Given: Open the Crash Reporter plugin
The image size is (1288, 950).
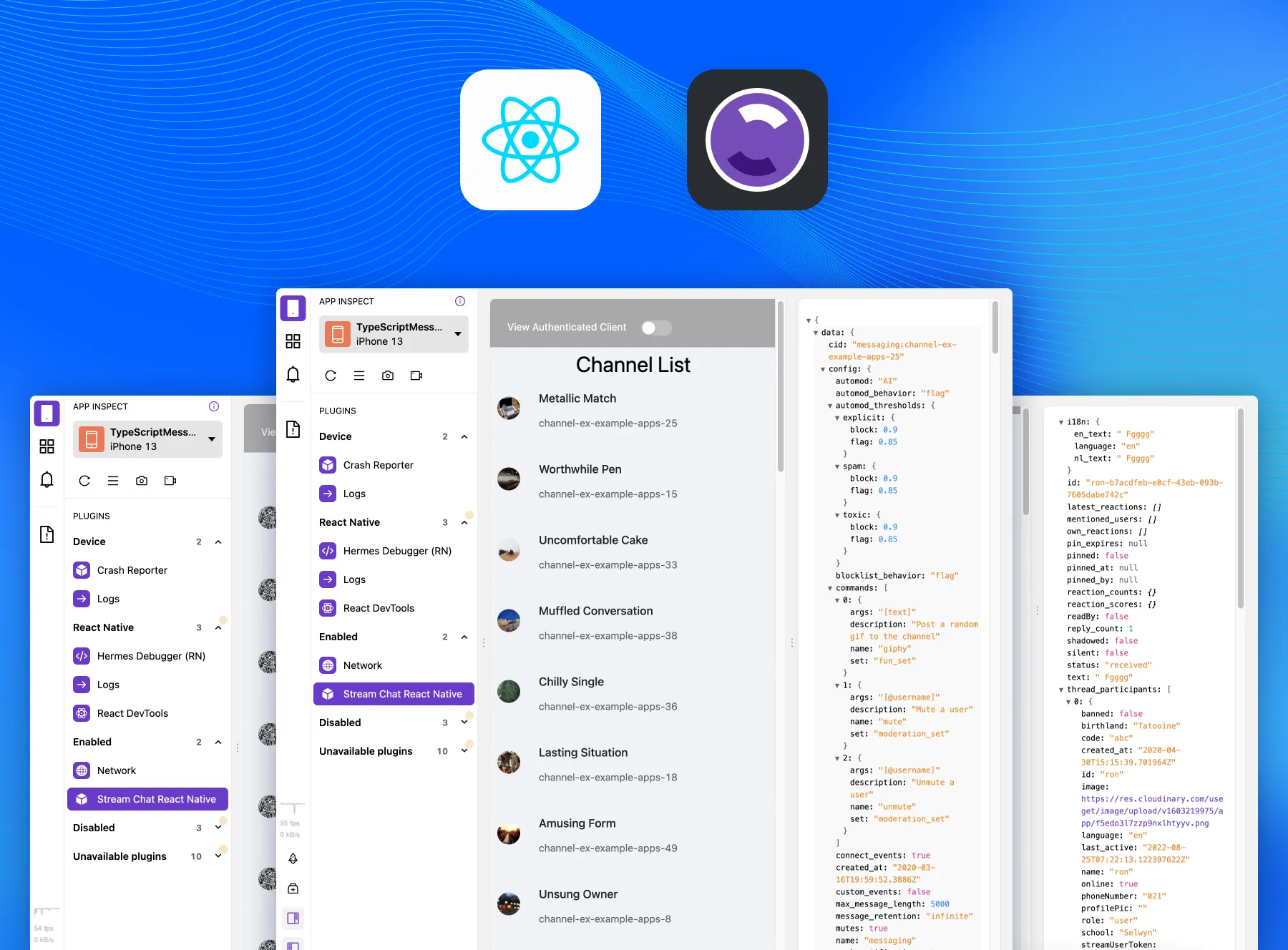Looking at the screenshot, I should coord(377,465).
